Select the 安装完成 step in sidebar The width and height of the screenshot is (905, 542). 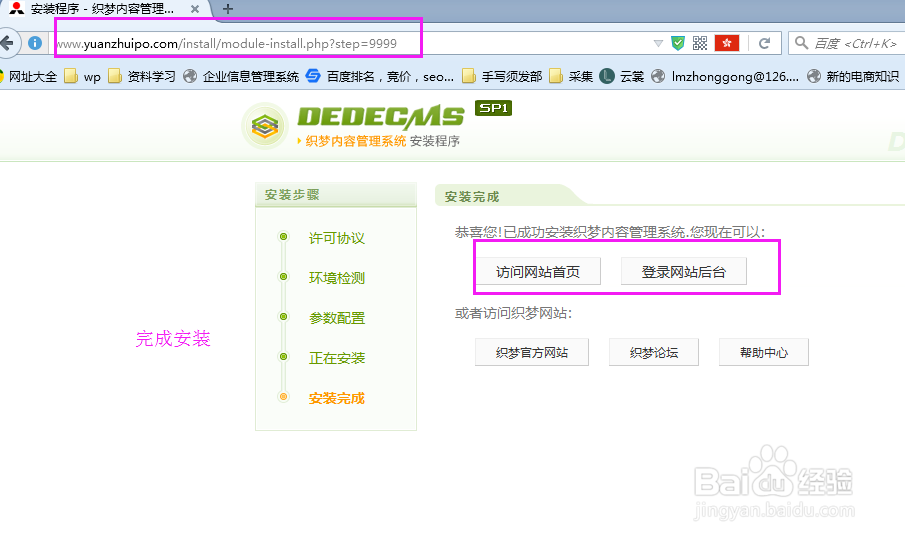pyautogui.click(x=336, y=398)
